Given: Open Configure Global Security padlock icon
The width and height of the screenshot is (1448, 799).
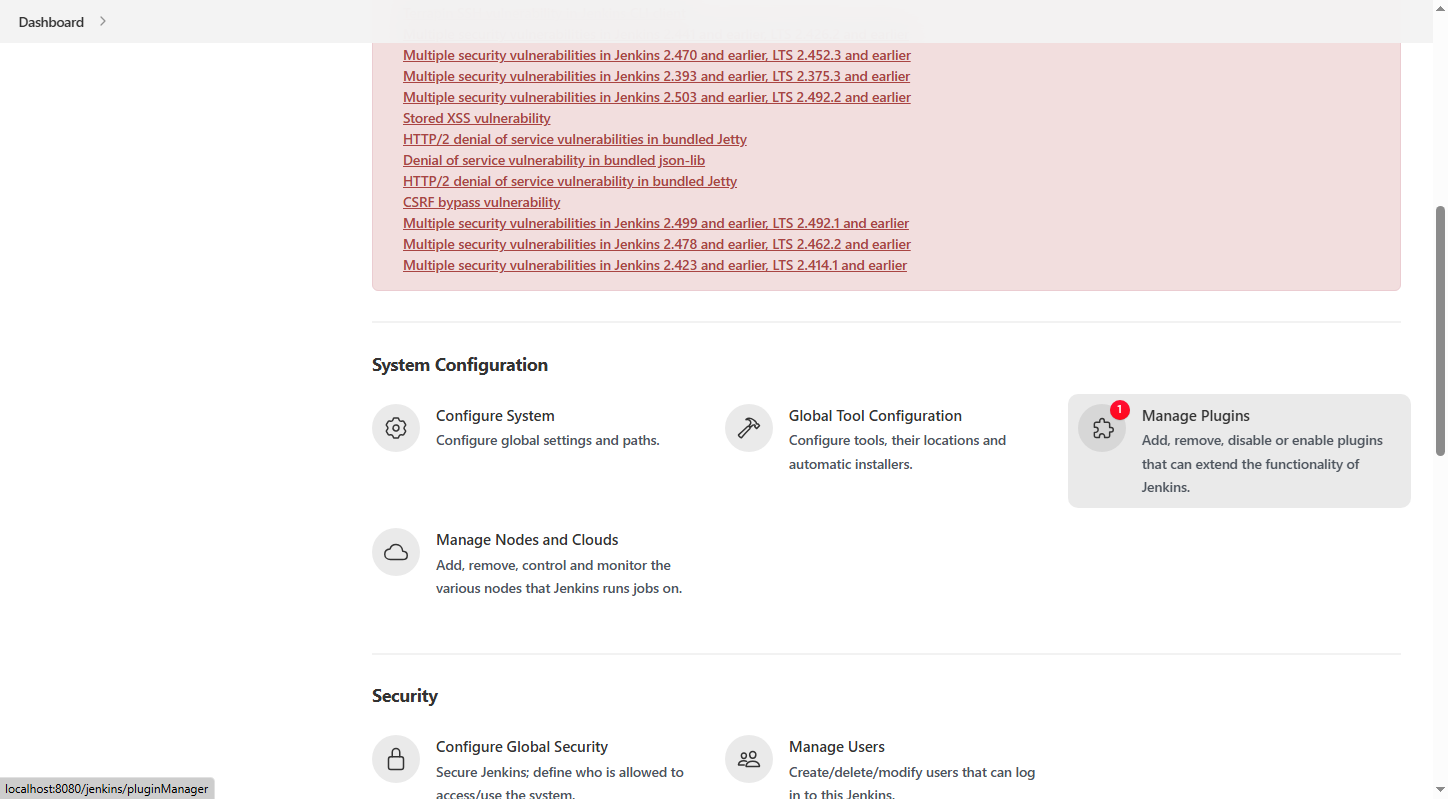Looking at the screenshot, I should (396, 759).
